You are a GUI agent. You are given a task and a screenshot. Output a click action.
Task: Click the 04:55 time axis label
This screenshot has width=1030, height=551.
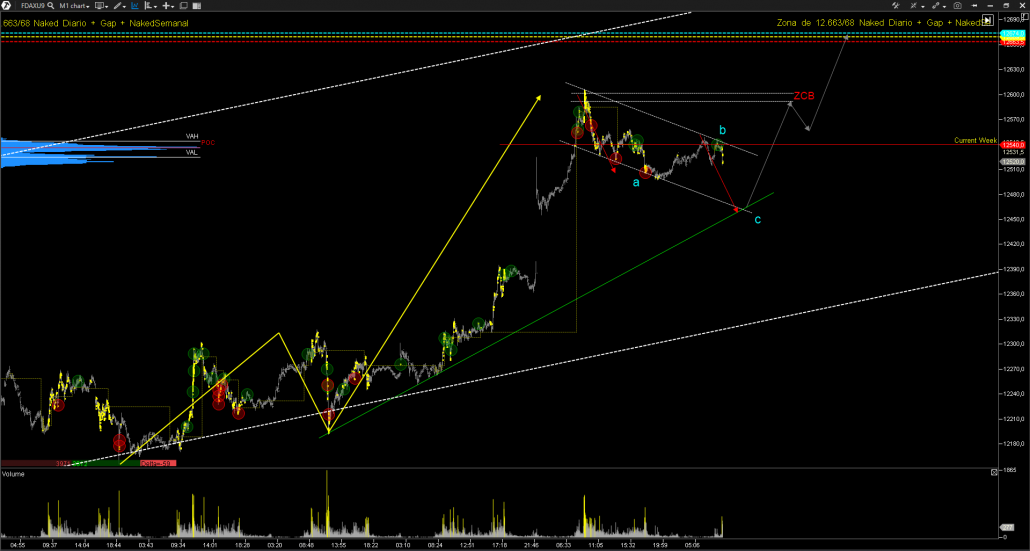pyautogui.click(x=19, y=544)
